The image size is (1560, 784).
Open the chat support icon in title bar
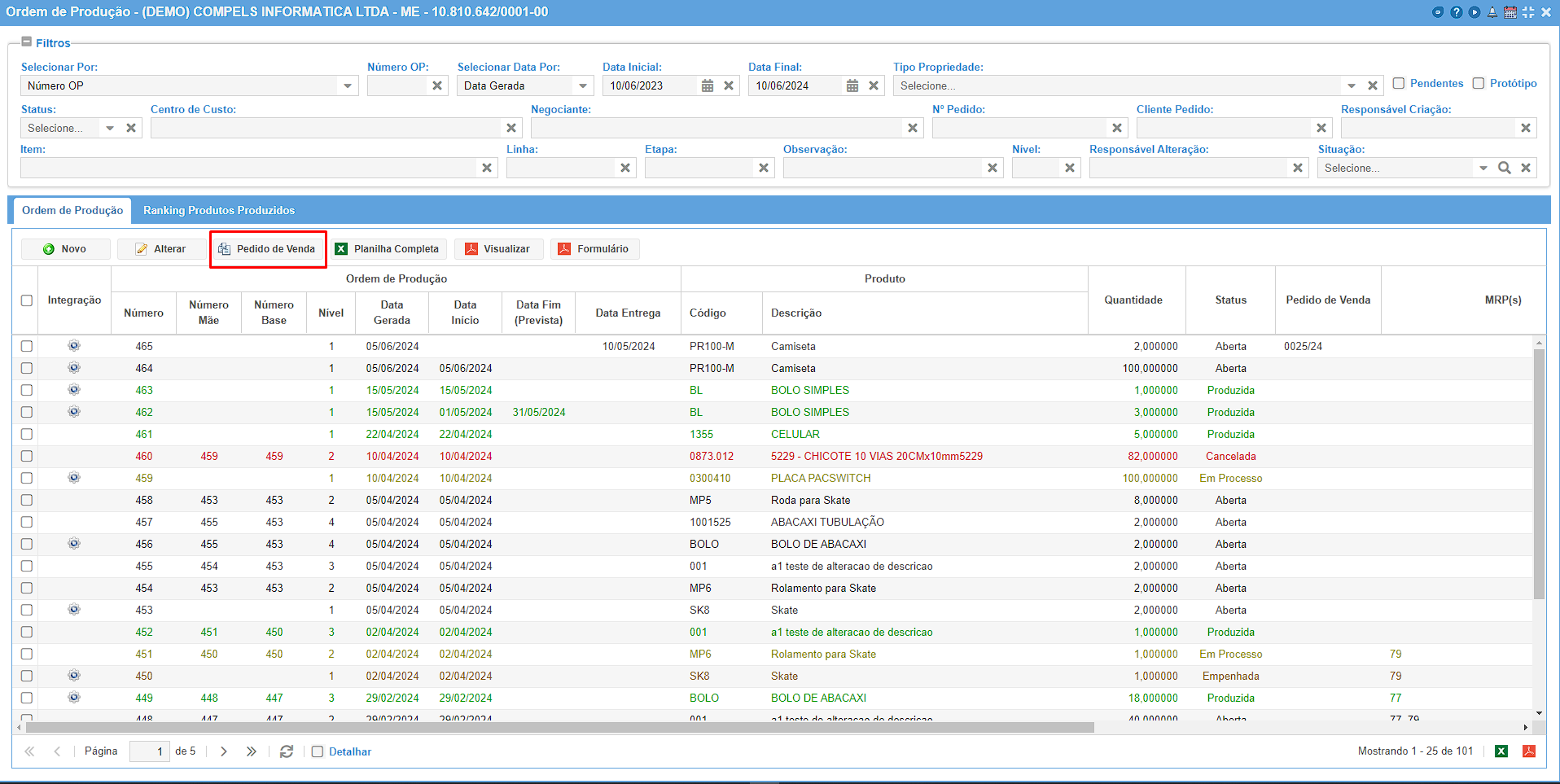(x=1438, y=12)
